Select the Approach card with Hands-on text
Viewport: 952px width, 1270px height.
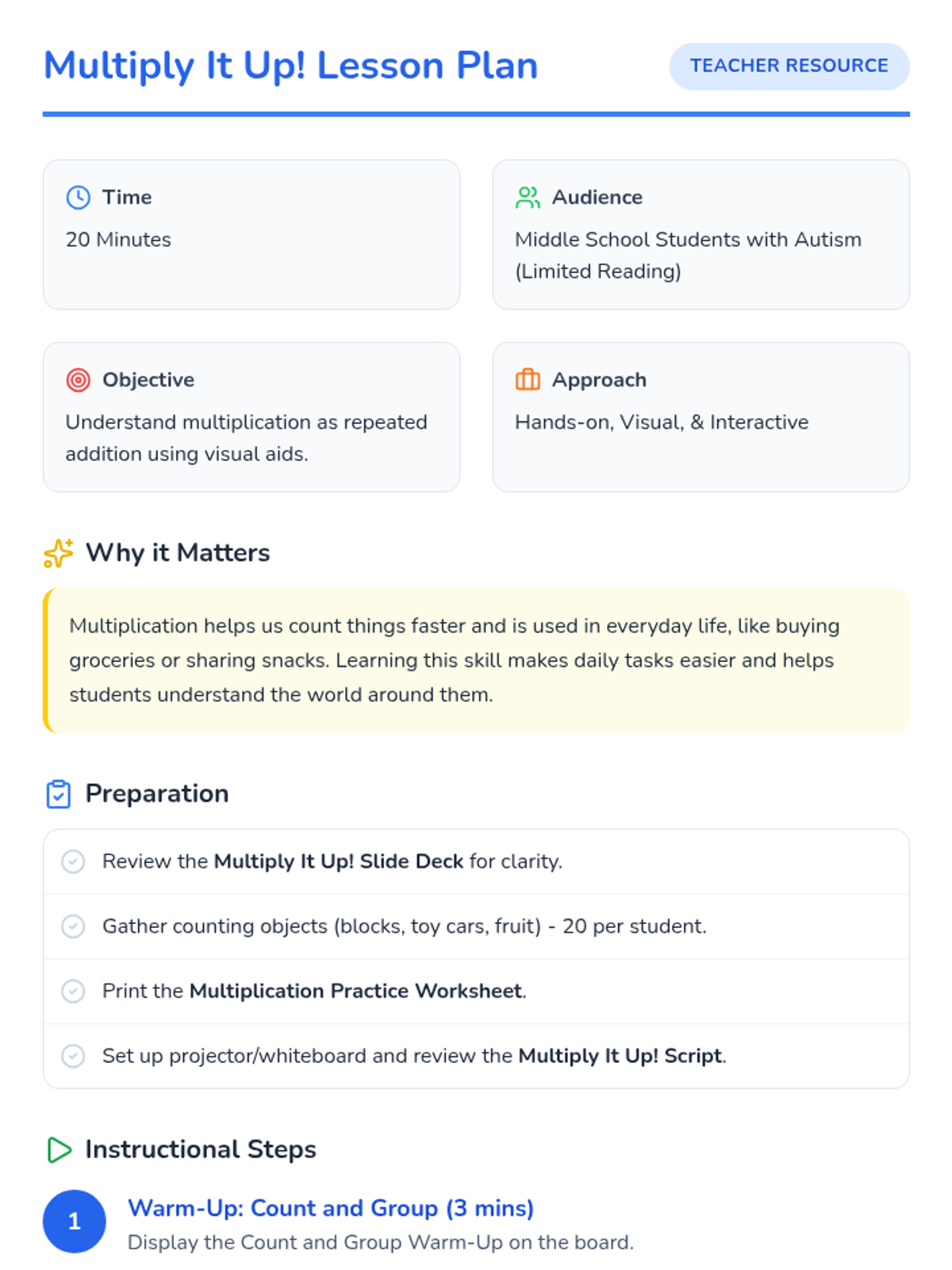coord(701,417)
